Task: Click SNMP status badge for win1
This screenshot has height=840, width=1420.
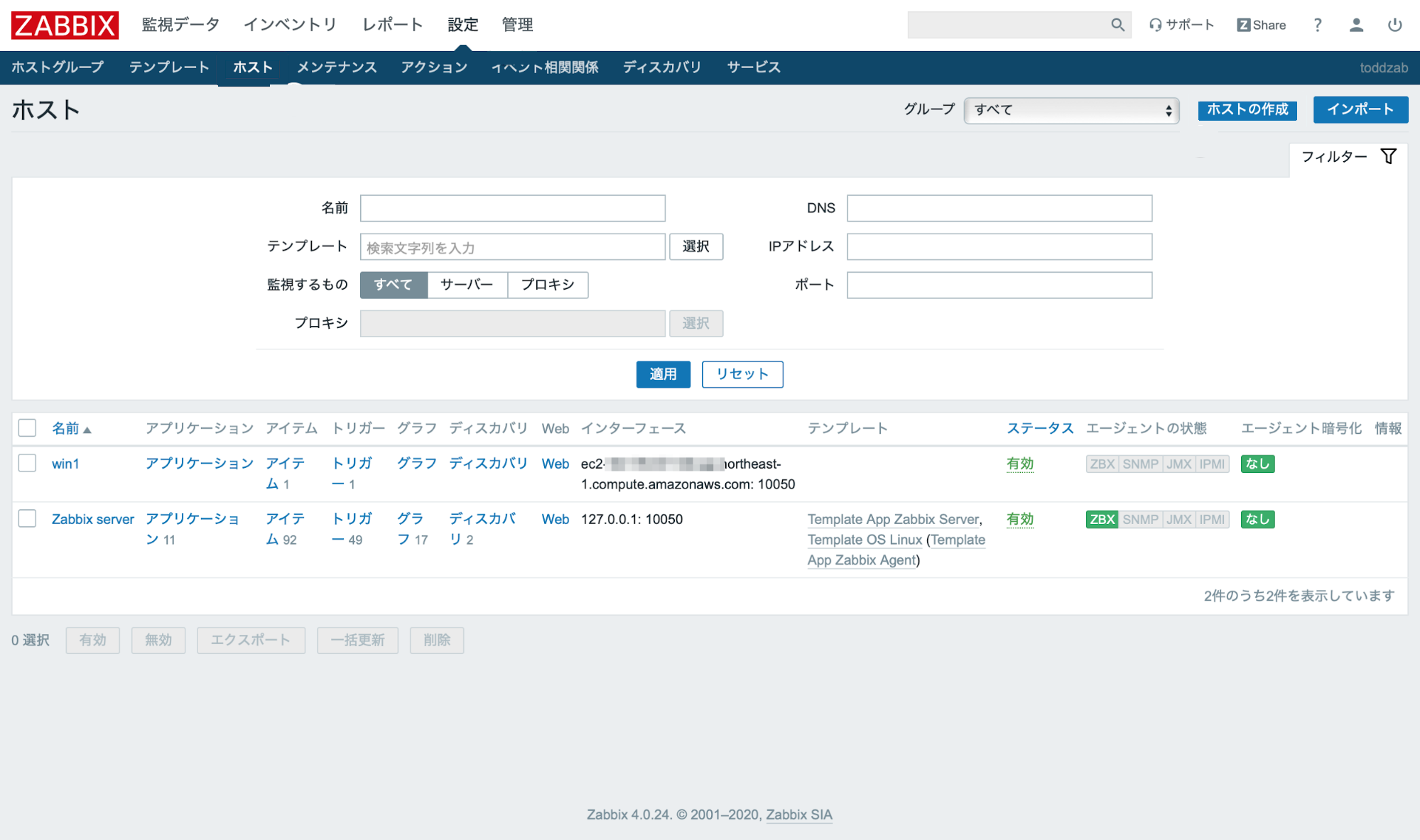Action: point(1140,464)
